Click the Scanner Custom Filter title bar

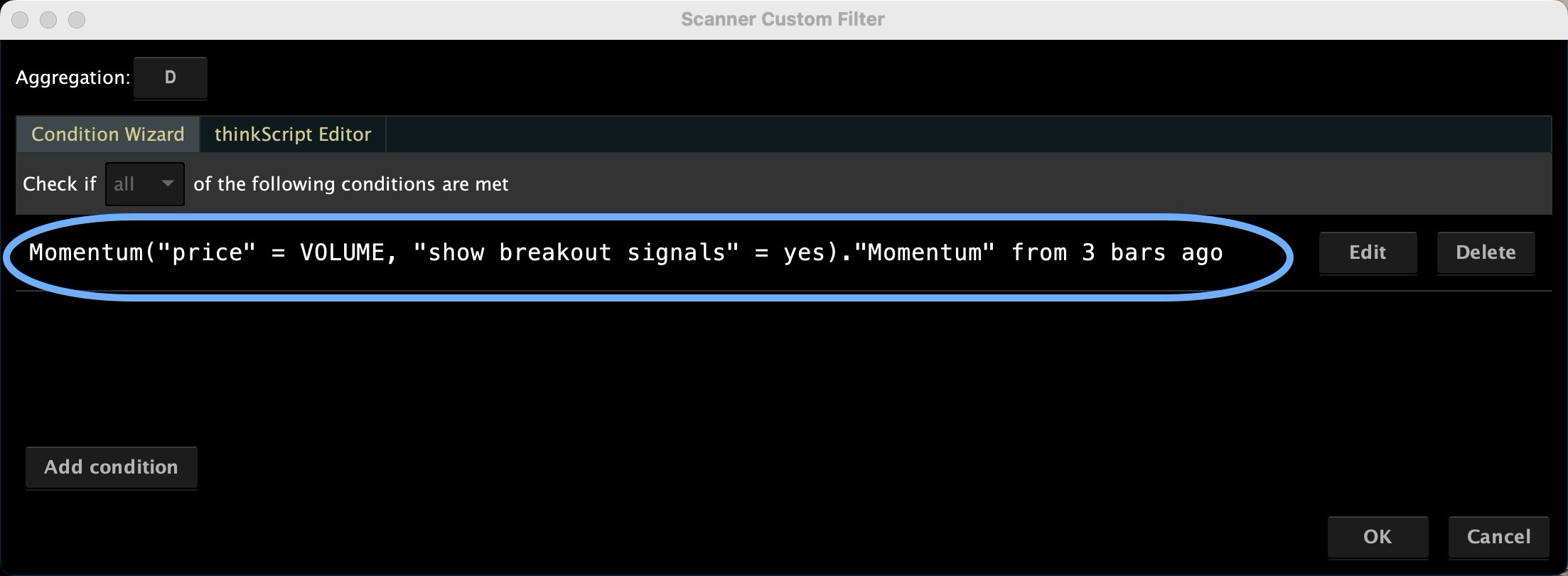tap(783, 19)
